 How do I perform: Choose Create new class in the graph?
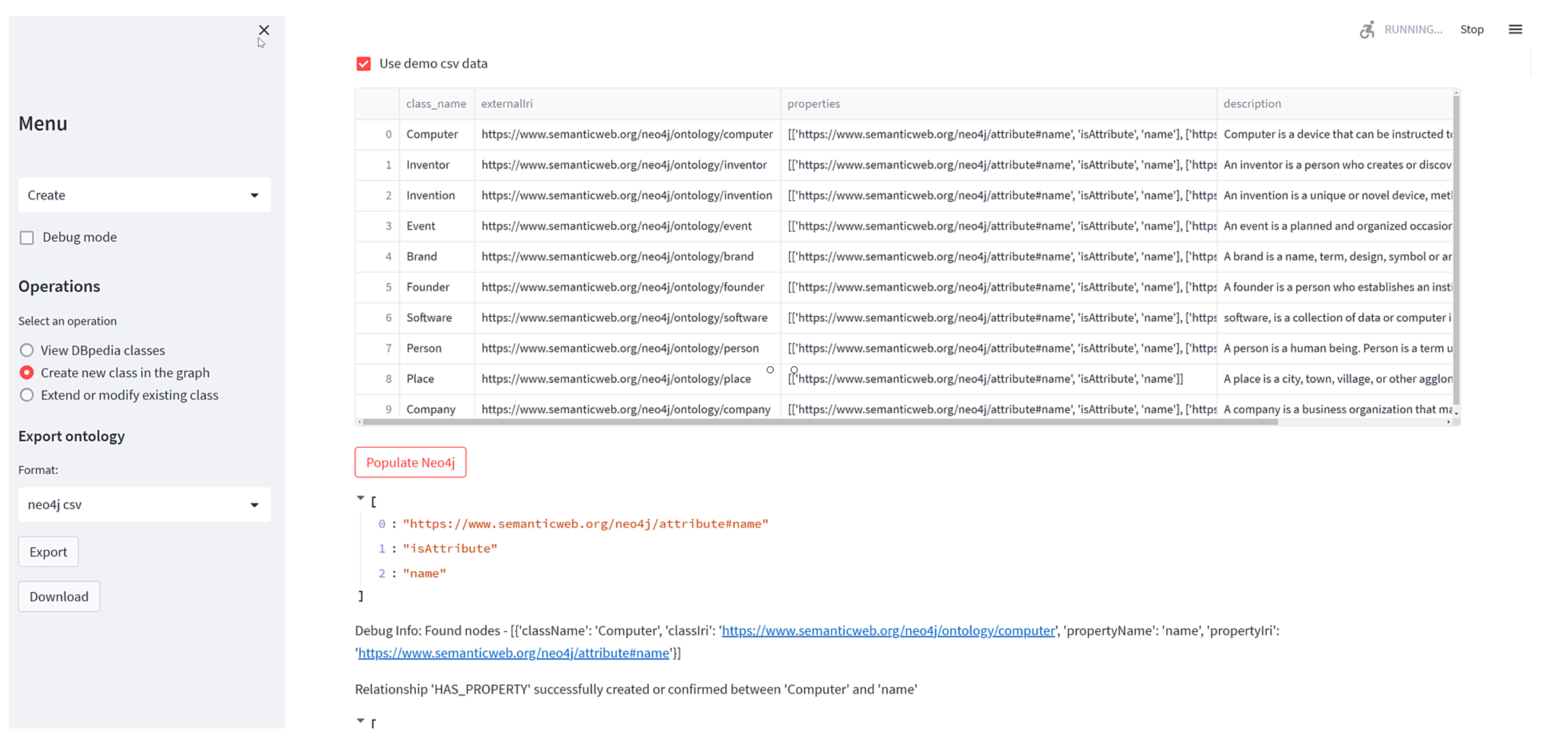27,373
